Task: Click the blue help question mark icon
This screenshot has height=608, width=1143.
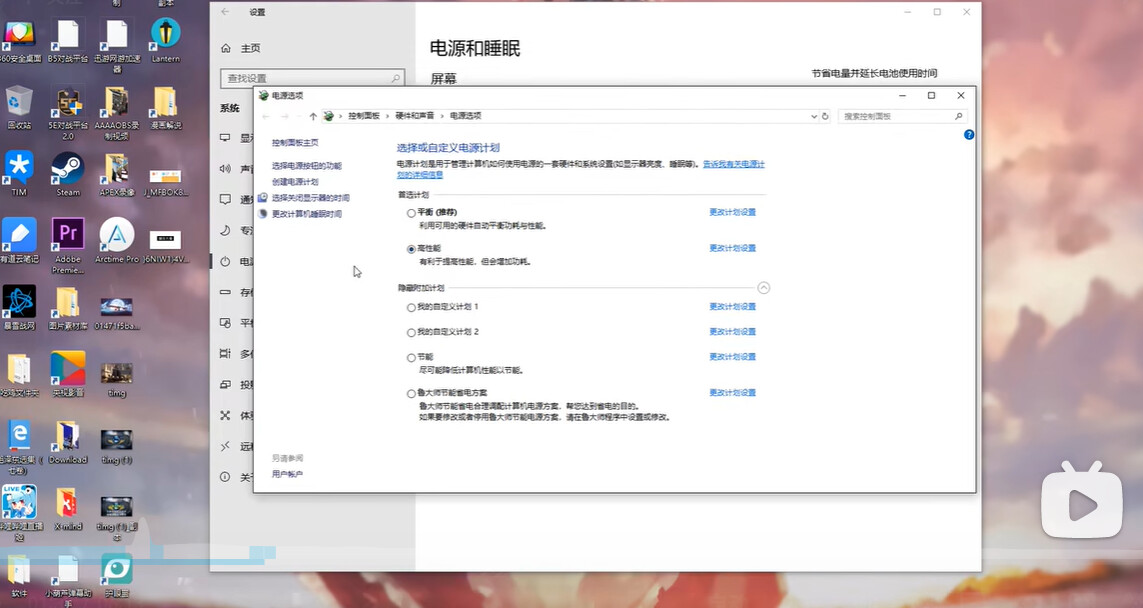Action: 969,134
